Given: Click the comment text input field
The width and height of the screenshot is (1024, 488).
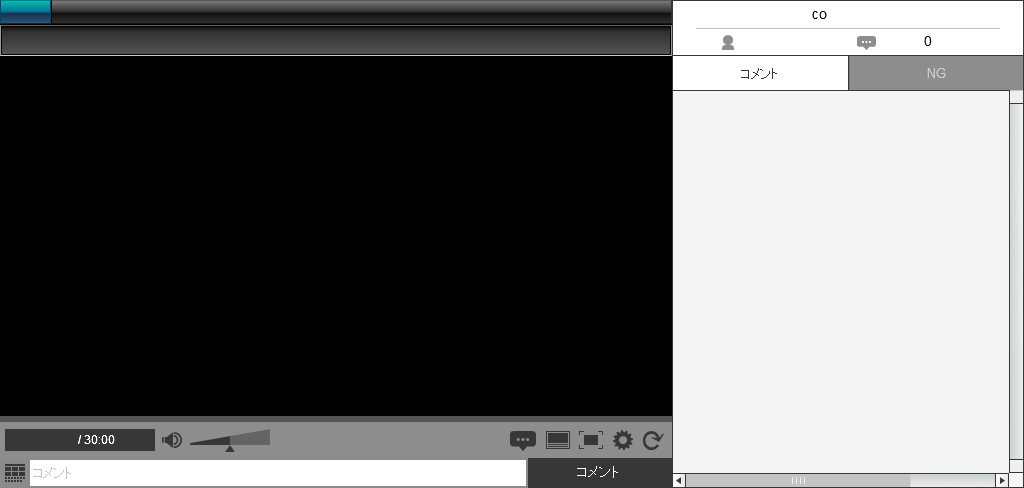Looking at the screenshot, I should click(278, 473).
